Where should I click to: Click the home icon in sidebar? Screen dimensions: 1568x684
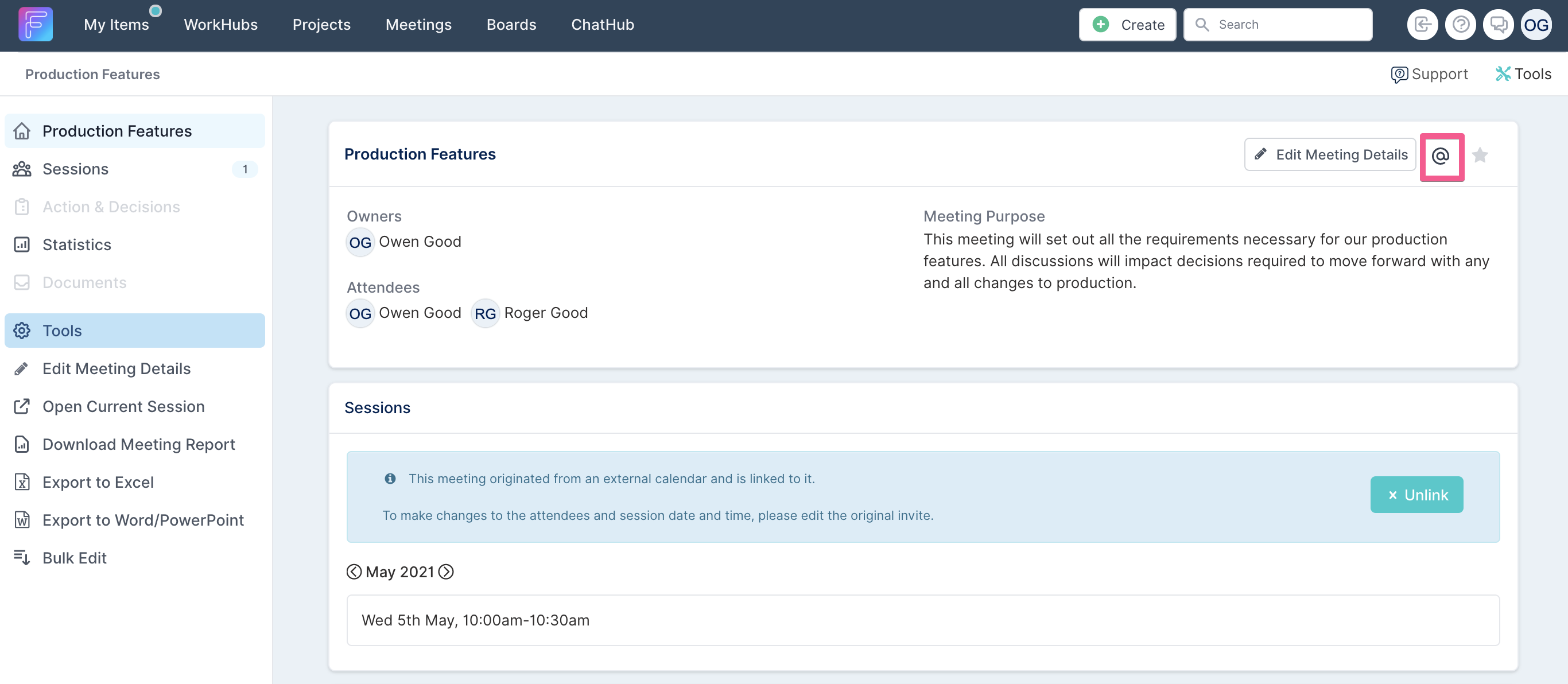[22, 131]
